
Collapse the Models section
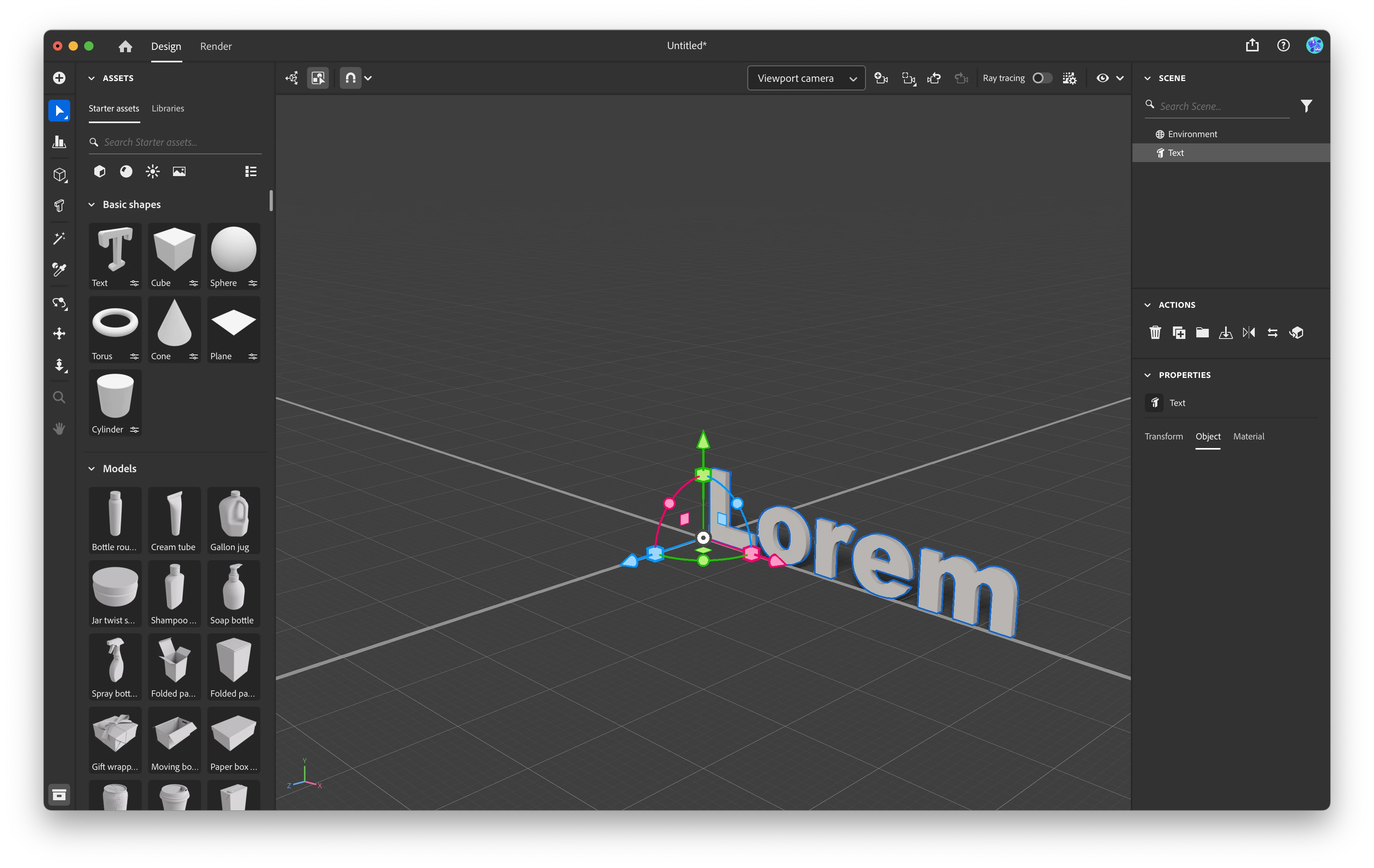[x=91, y=469]
